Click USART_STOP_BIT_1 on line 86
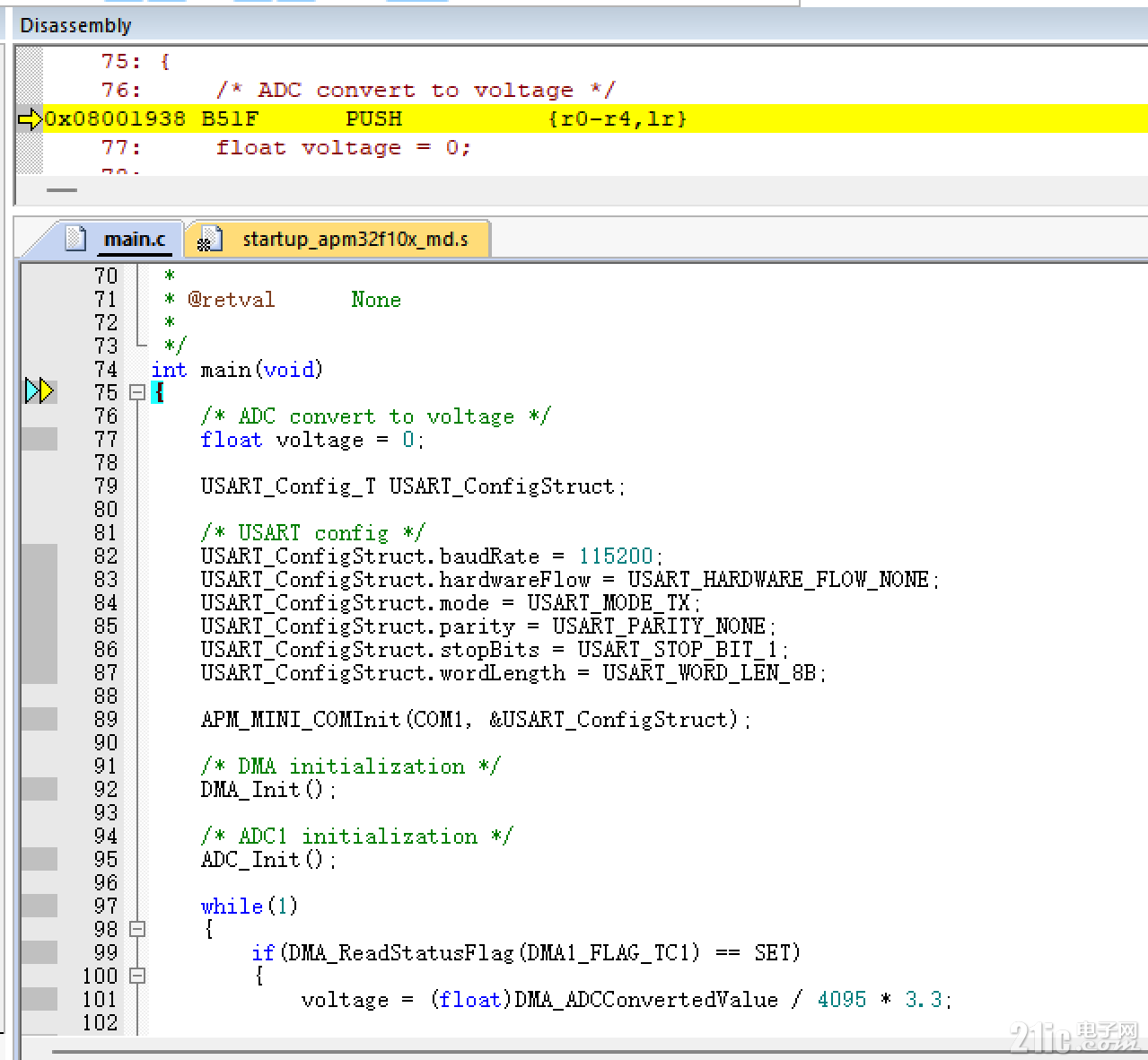This screenshot has width=1148, height=1060. [678, 650]
